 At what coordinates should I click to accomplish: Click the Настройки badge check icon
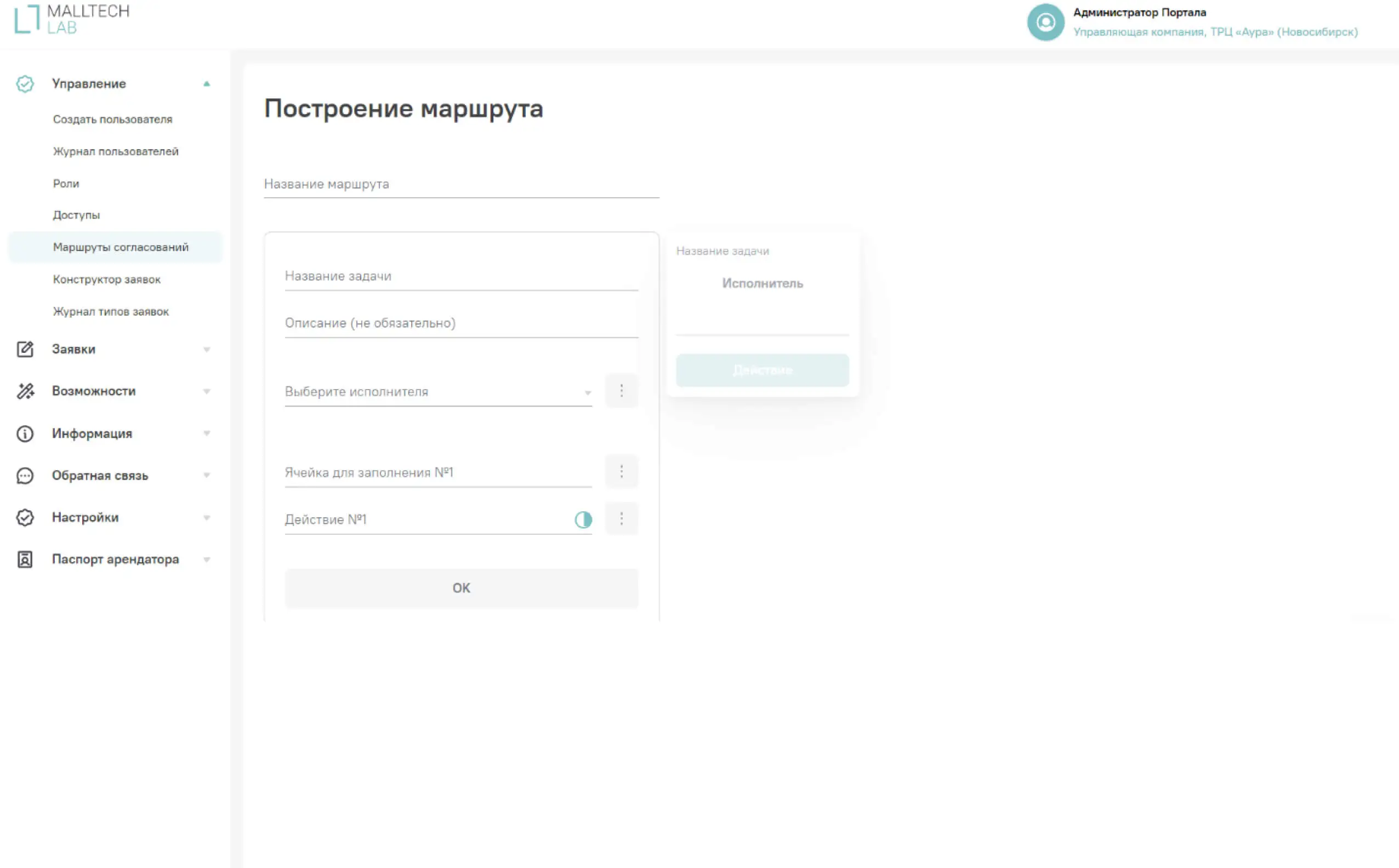coord(25,517)
